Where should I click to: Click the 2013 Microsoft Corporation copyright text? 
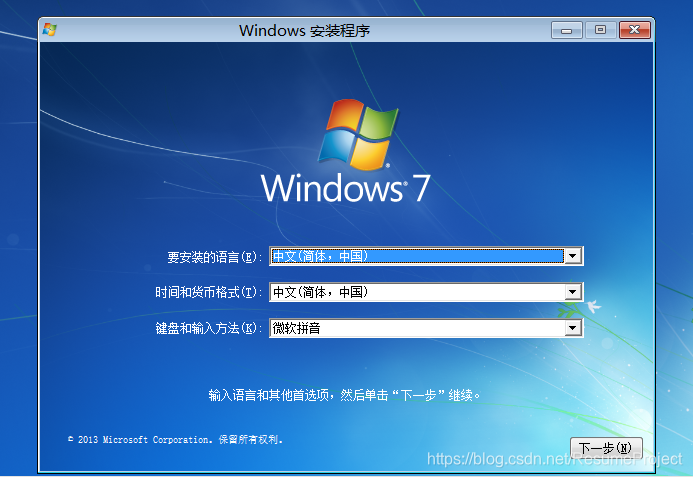(x=175, y=440)
